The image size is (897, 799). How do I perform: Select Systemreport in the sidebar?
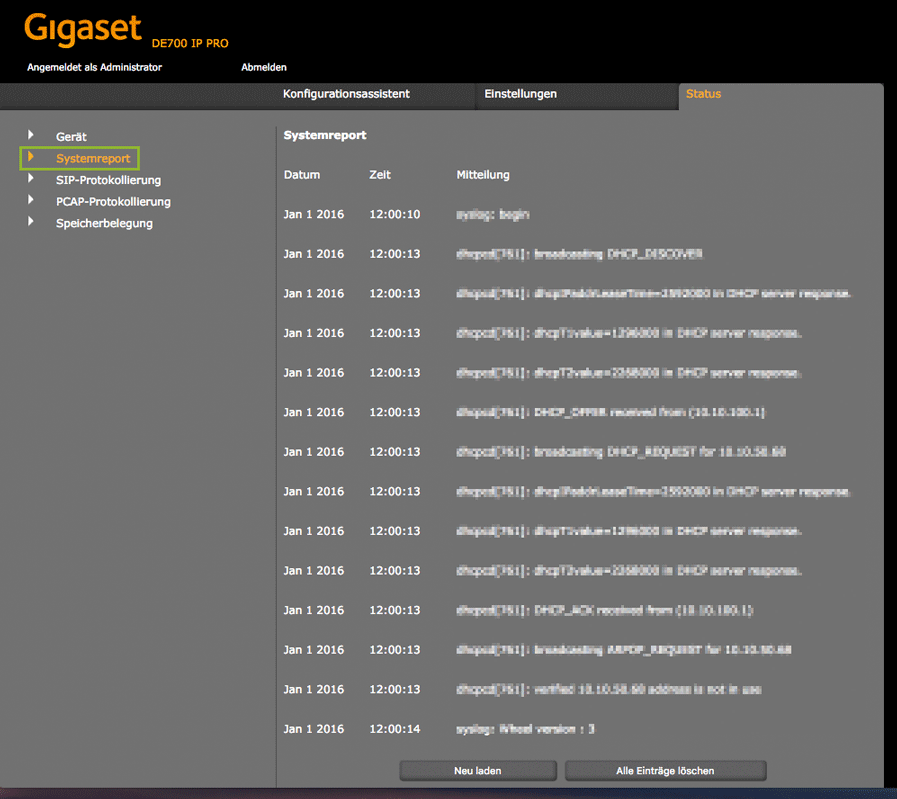(93, 159)
